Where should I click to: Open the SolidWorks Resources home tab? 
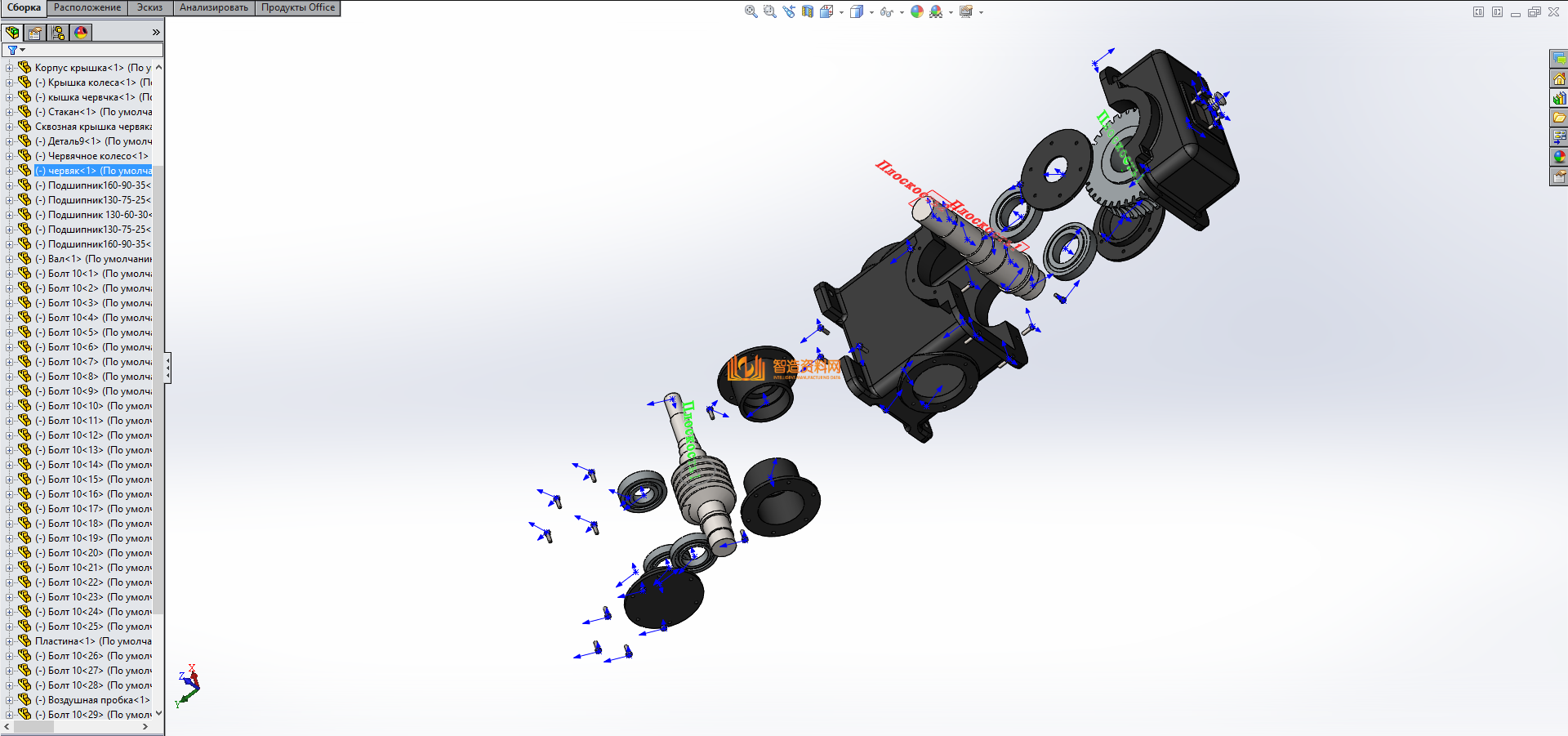1559,78
